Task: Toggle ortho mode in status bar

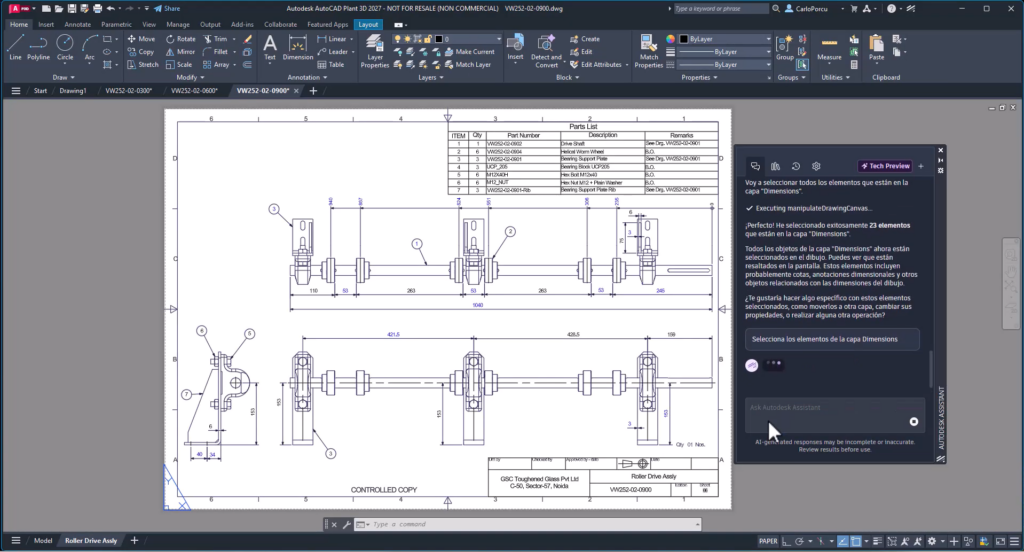Action: tap(786, 541)
